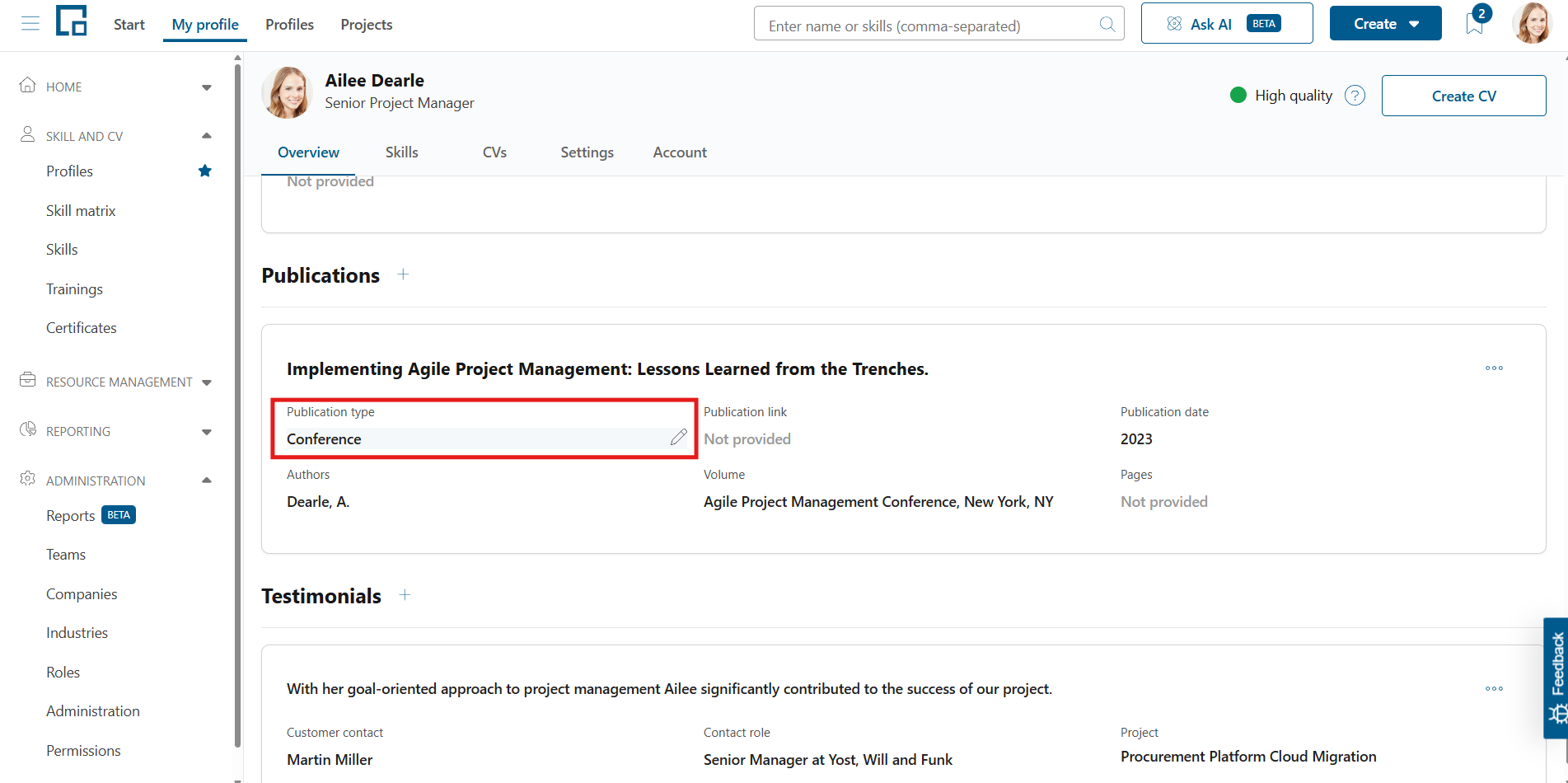The height and width of the screenshot is (783, 1568).
Task: Open Permissions in the sidebar
Action: click(83, 751)
